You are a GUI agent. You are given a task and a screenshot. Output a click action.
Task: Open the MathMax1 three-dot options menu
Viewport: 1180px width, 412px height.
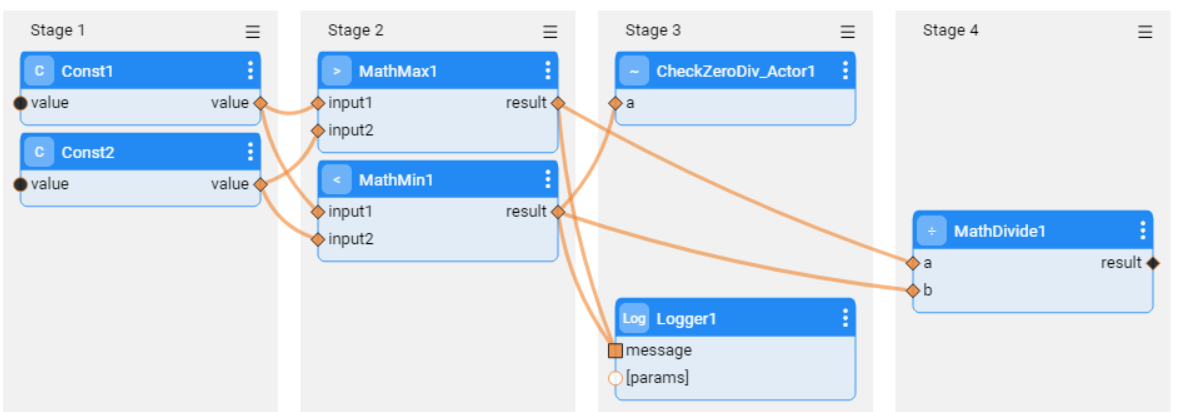547,71
